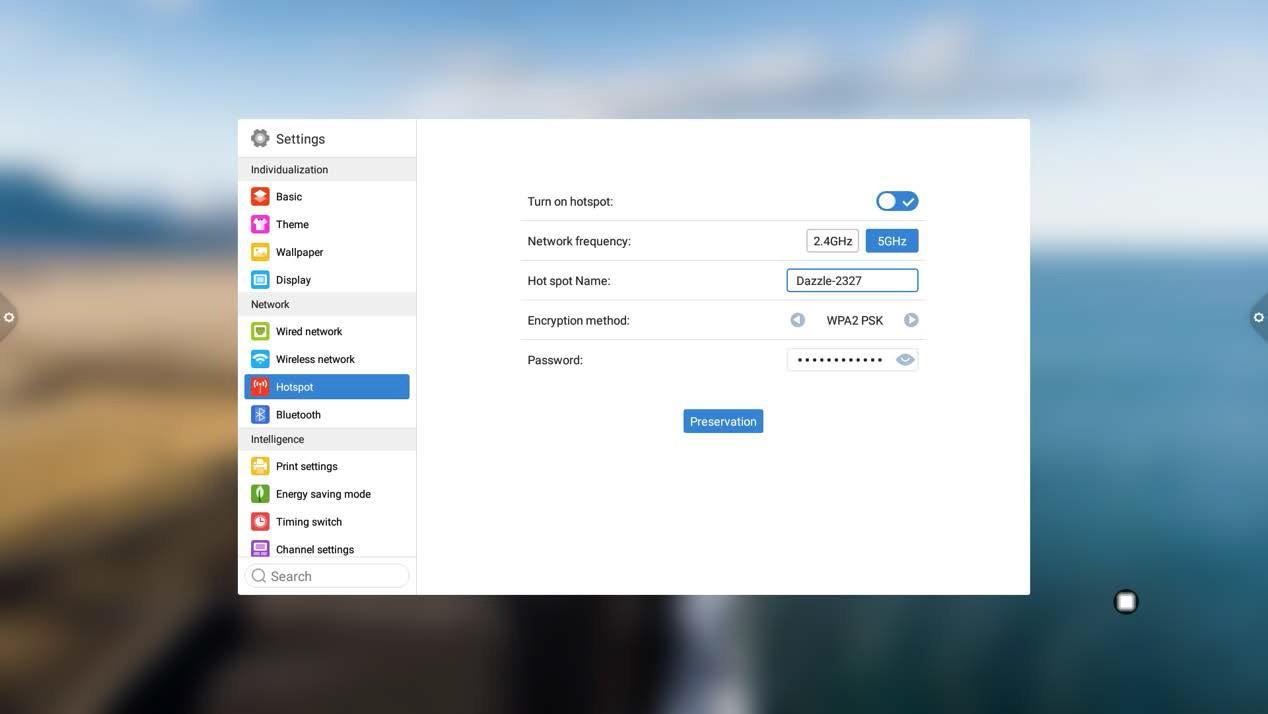Expand the left edge side panel handle
This screenshot has width=1268, height=714.
click(x=8, y=318)
